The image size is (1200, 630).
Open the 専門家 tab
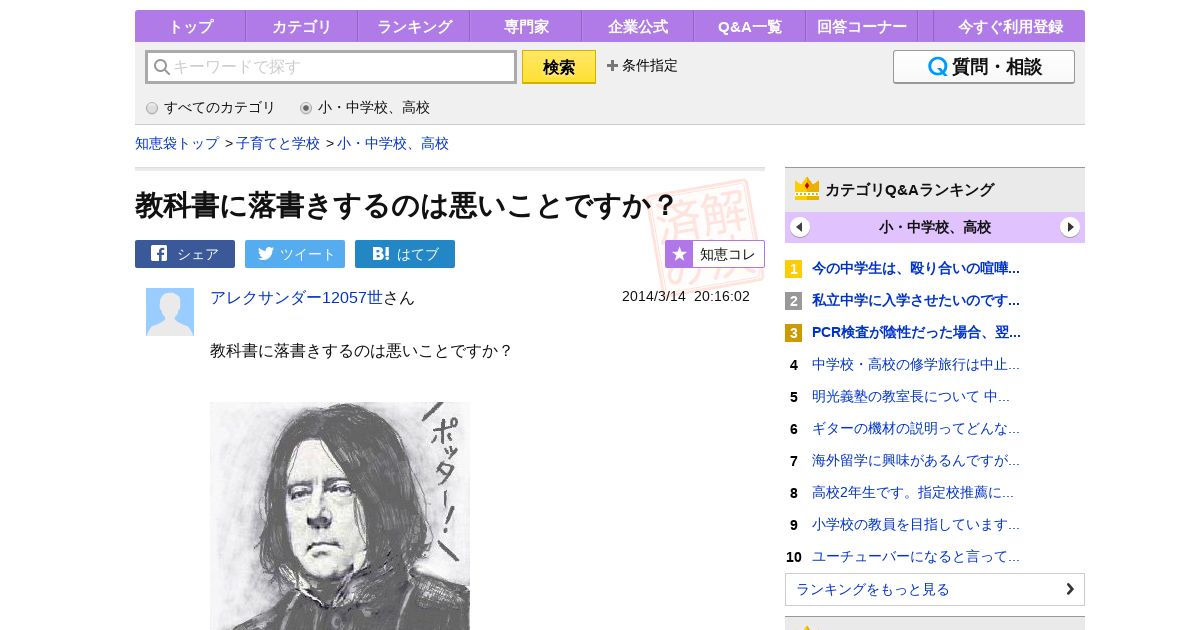coord(526,26)
